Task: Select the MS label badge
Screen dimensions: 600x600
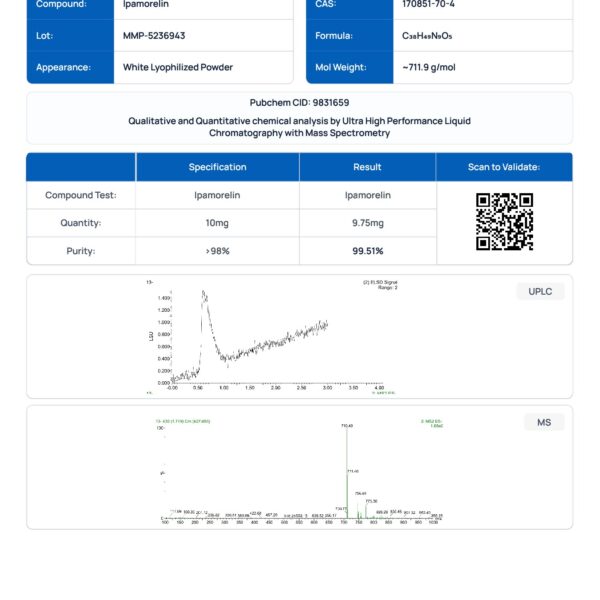Action: coord(544,422)
